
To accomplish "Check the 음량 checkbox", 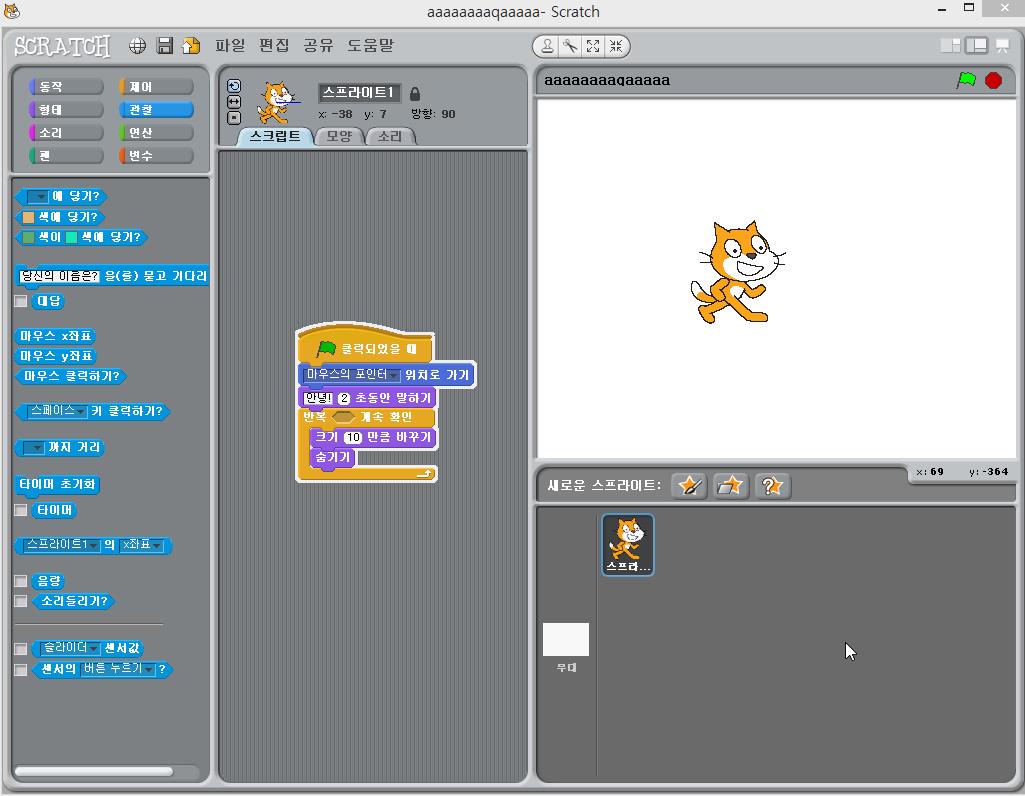I will tap(21, 581).
